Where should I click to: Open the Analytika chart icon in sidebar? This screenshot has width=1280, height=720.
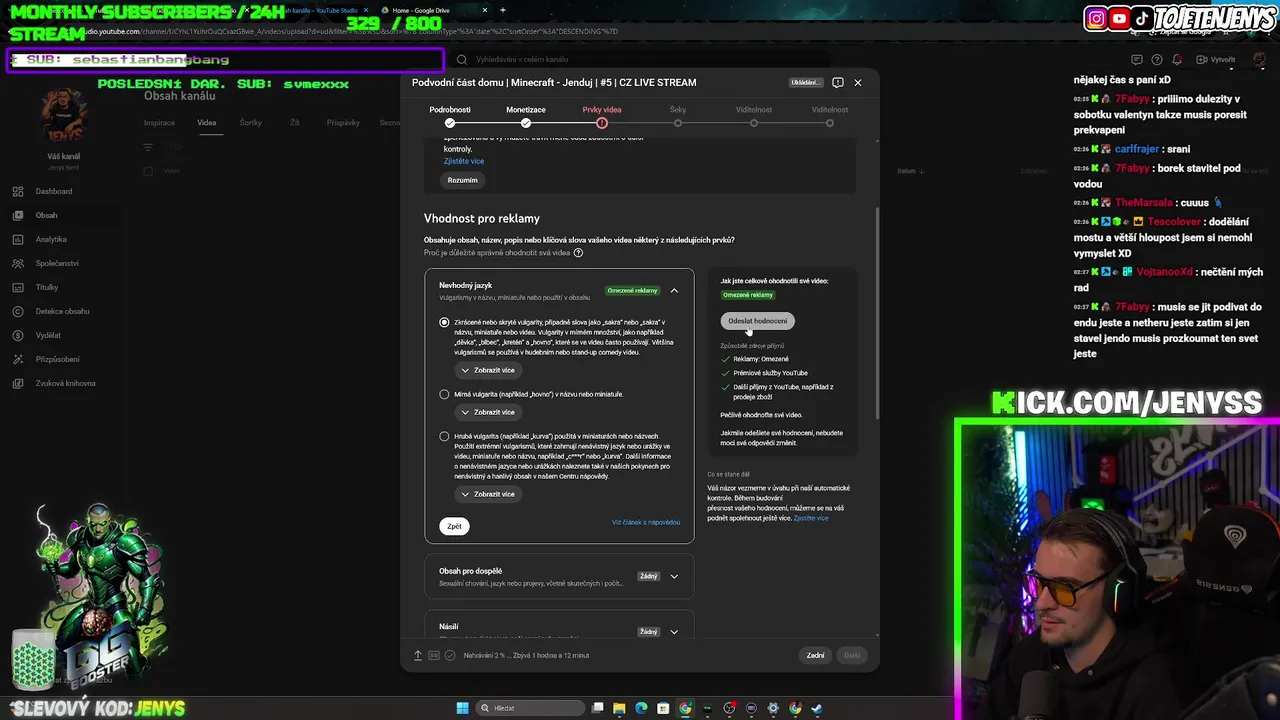[x=18, y=239]
